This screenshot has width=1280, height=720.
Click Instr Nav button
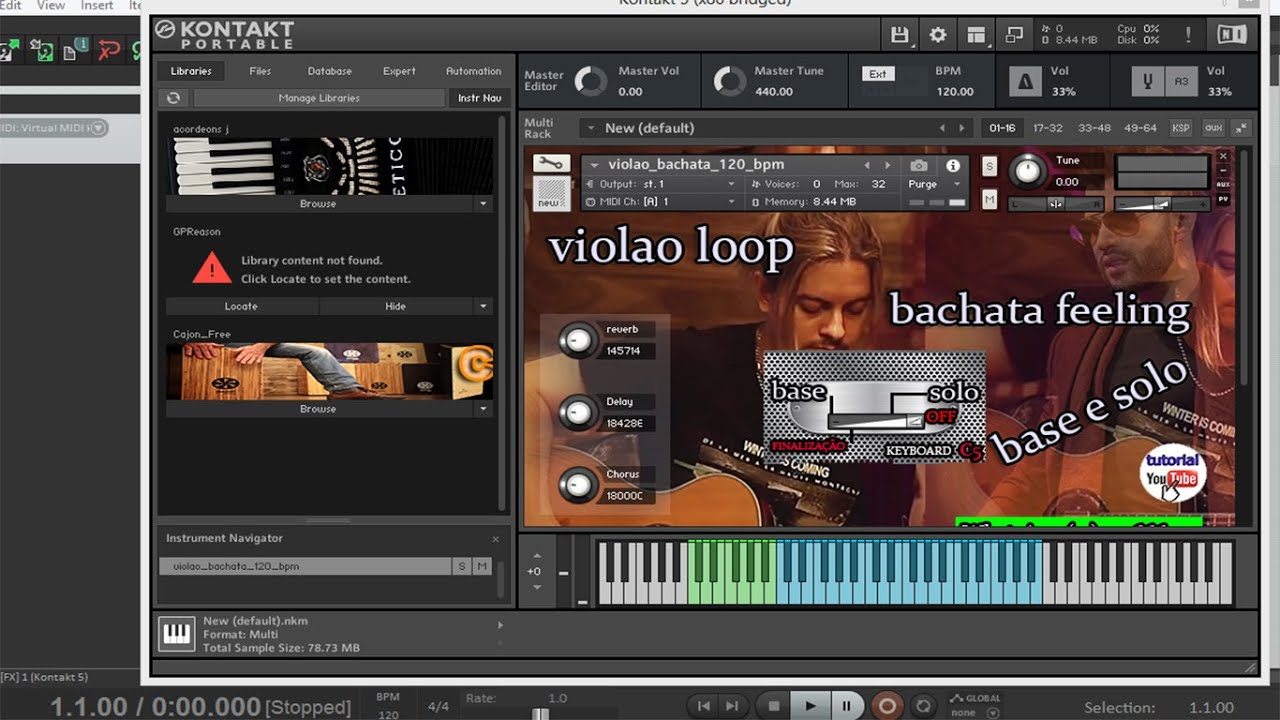(x=479, y=98)
